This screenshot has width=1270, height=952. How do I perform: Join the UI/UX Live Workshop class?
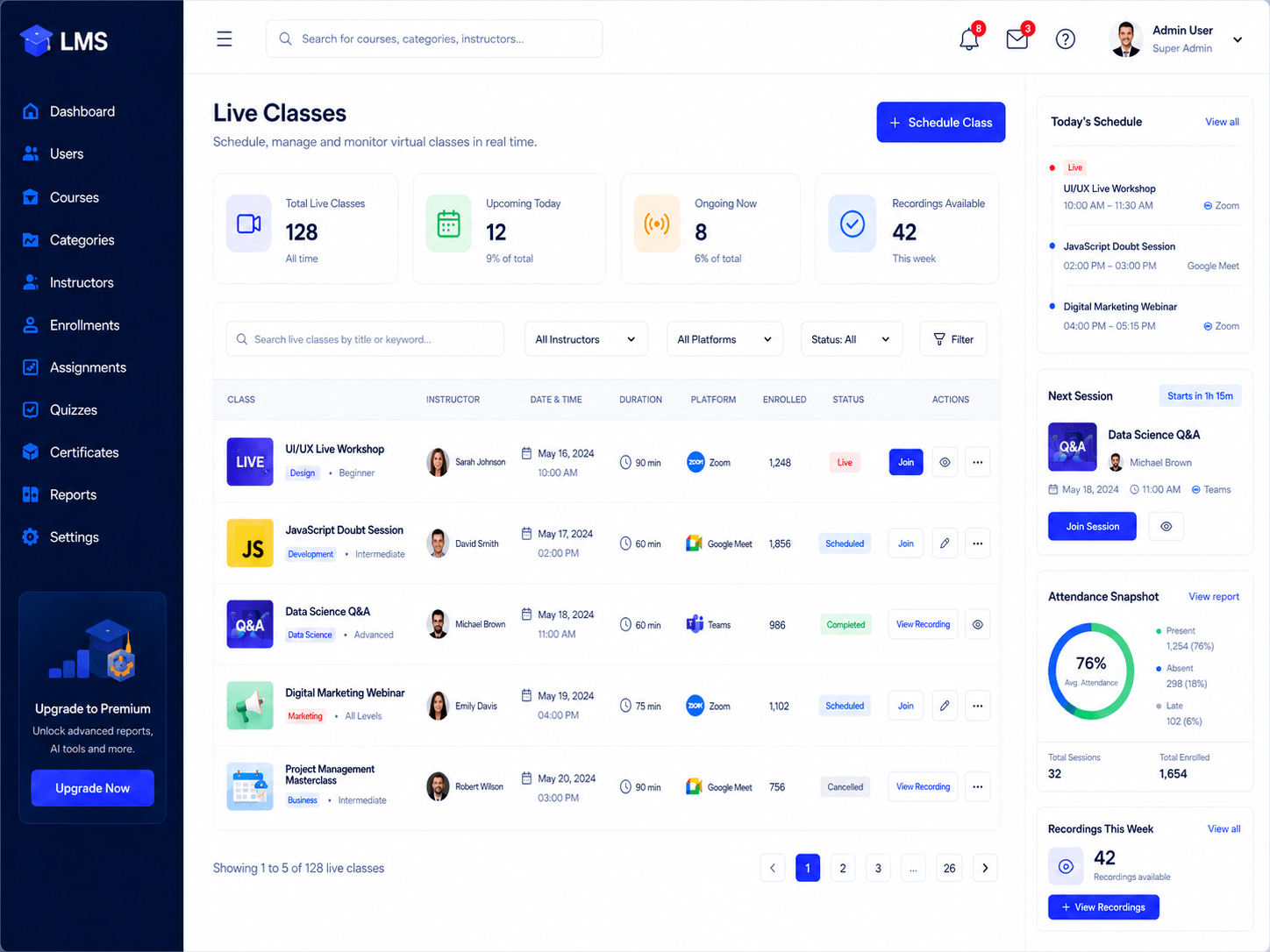[906, 462]
